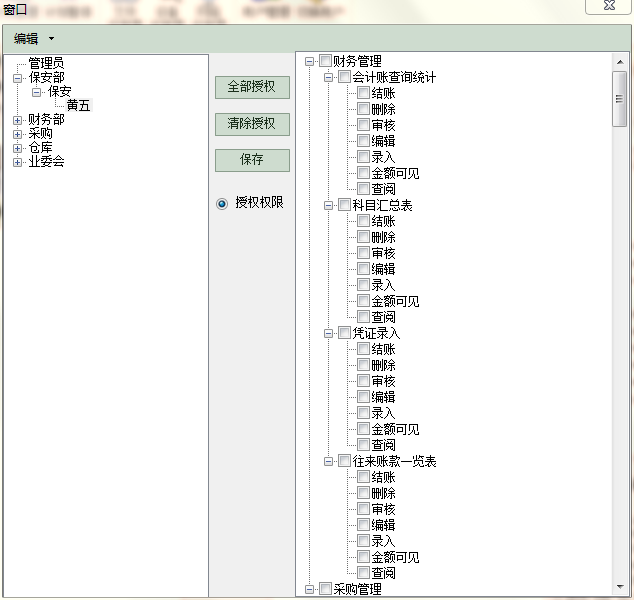Check the 往来账款一览表 checkbox
Viewport: 634px width, 600px height.
click(344, 460)
